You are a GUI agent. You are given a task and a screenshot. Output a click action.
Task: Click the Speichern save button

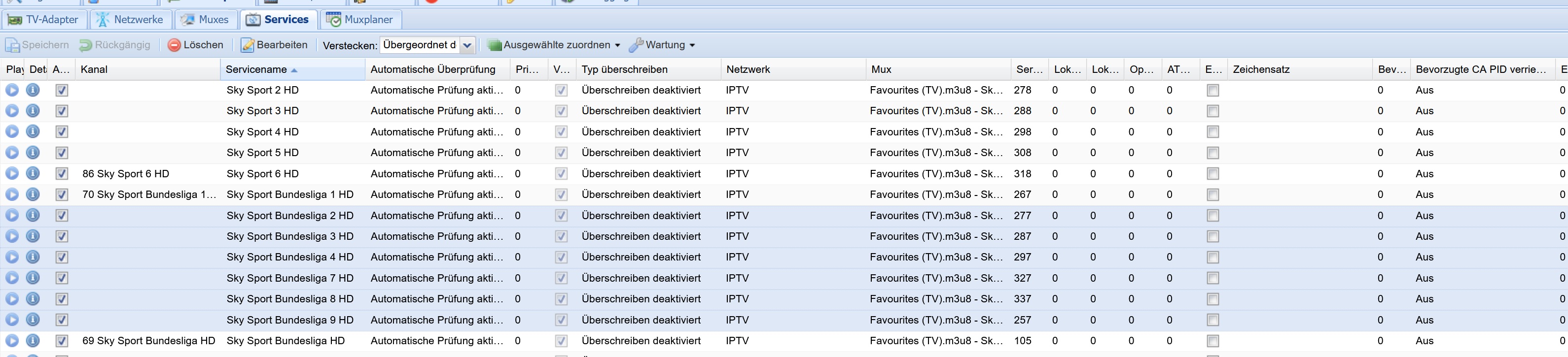coord(37,45)
